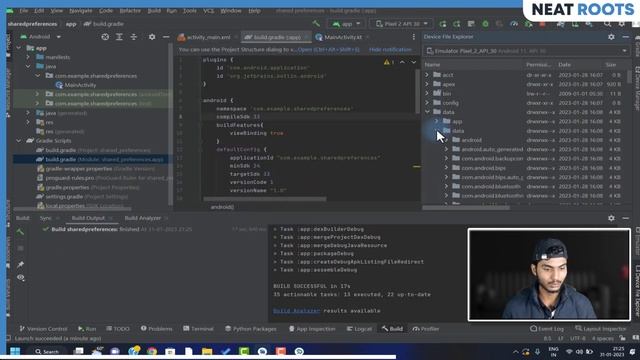The height and width of the screenshot is (360, 640).
Task: Open the Problems tool window
Action: 156,329
